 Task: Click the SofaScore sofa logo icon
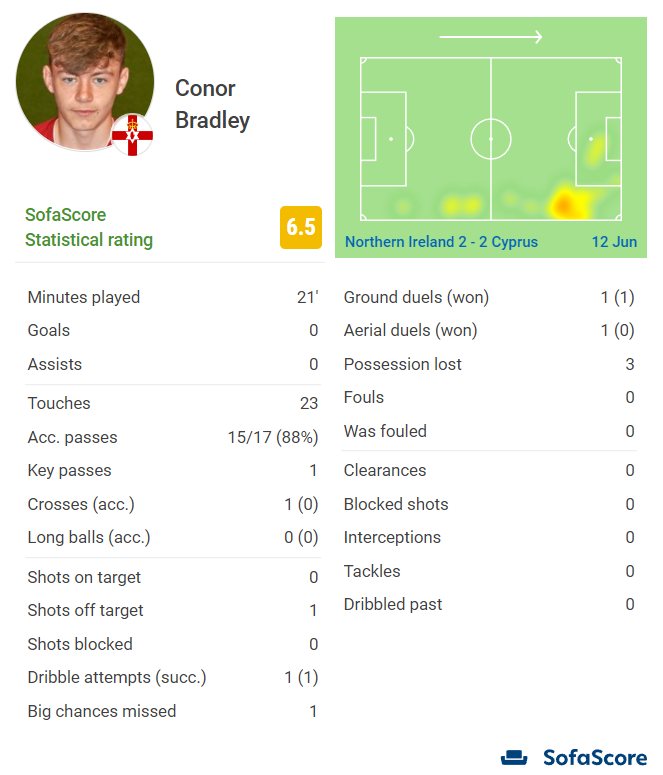pyautogui.click(x=514, y=758)
